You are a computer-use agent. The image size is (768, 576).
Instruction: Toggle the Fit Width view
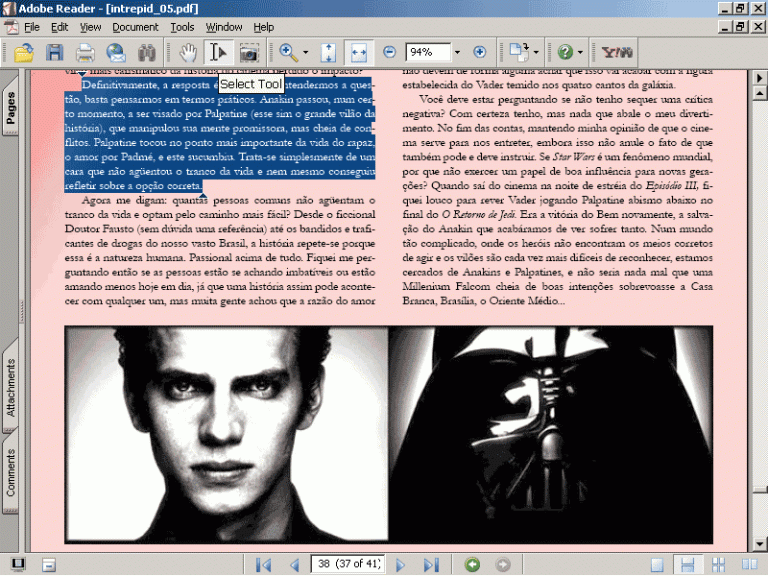point(359,52)
